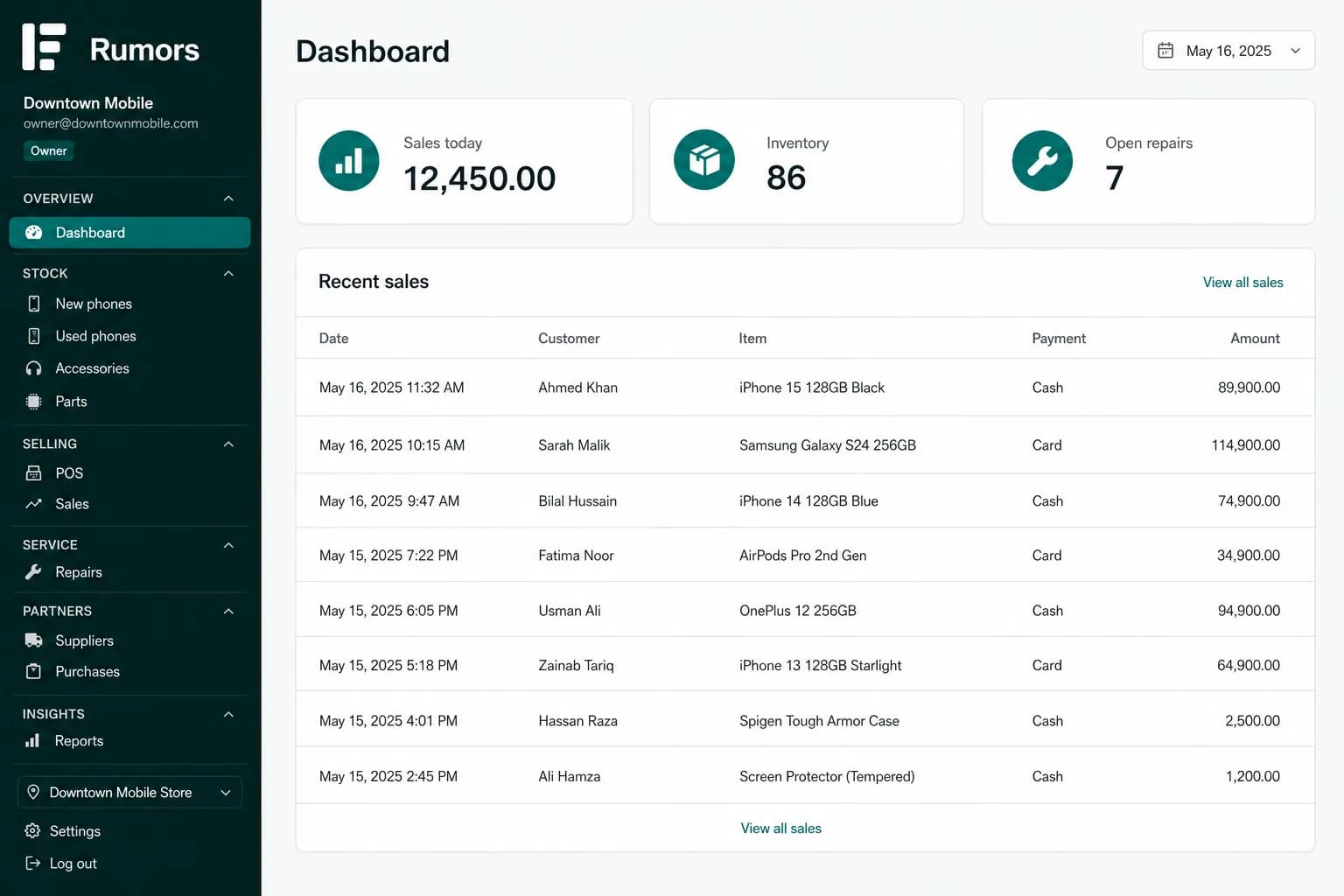Click the New phones phone icon

(34, 304)
